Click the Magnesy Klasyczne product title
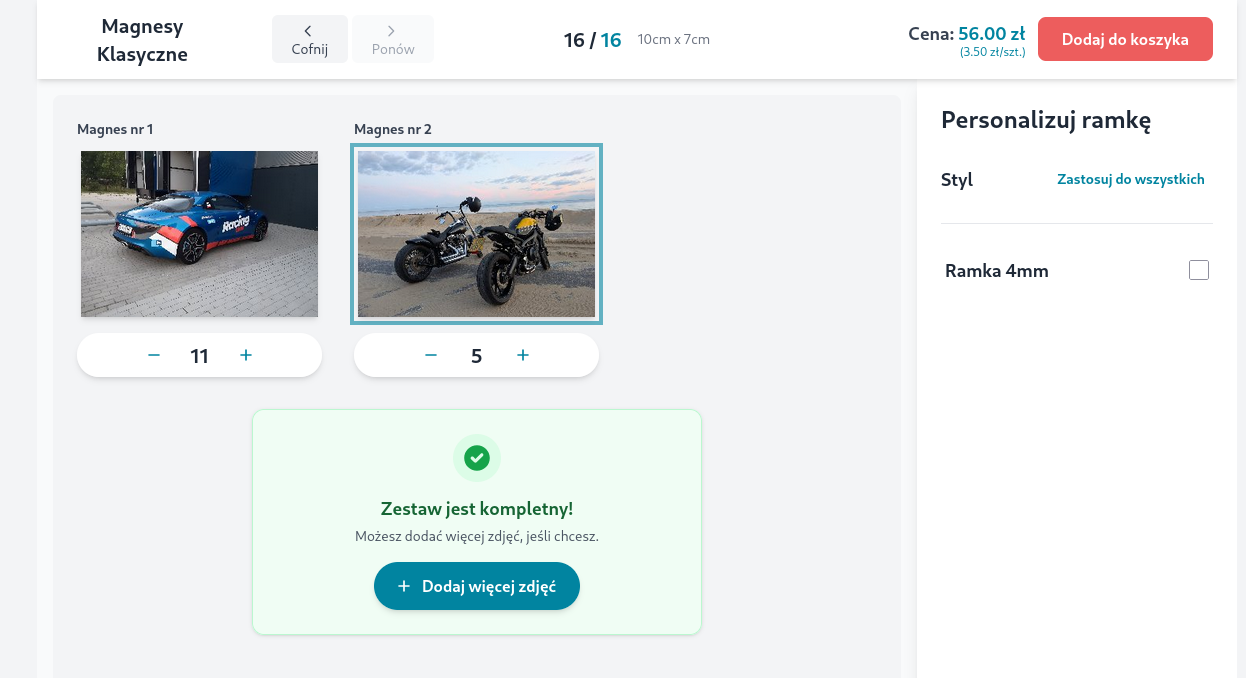1246x678 pixels. (x=142, y=40)
